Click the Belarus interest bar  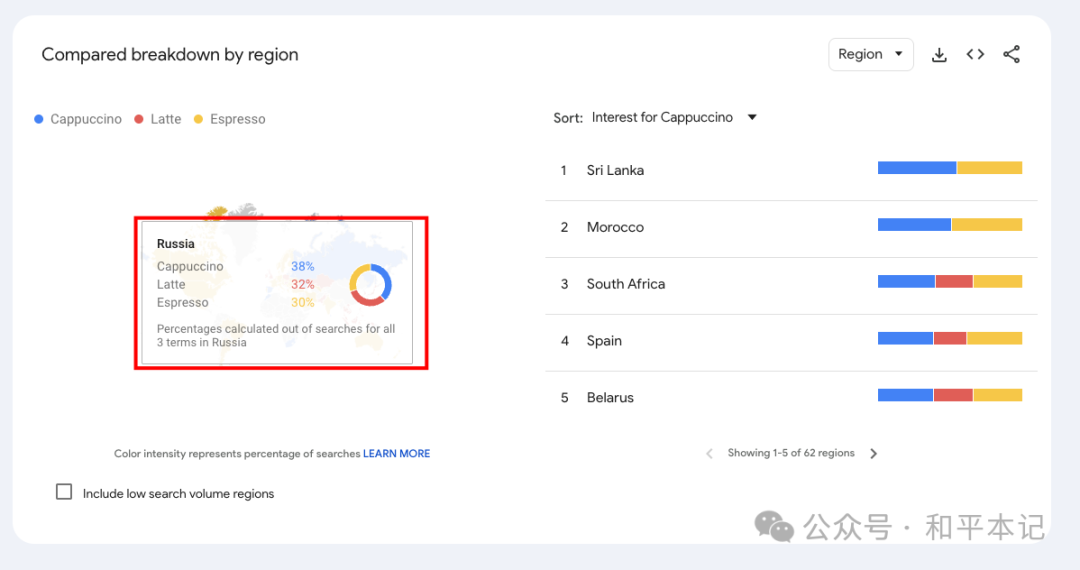[950, 394]
